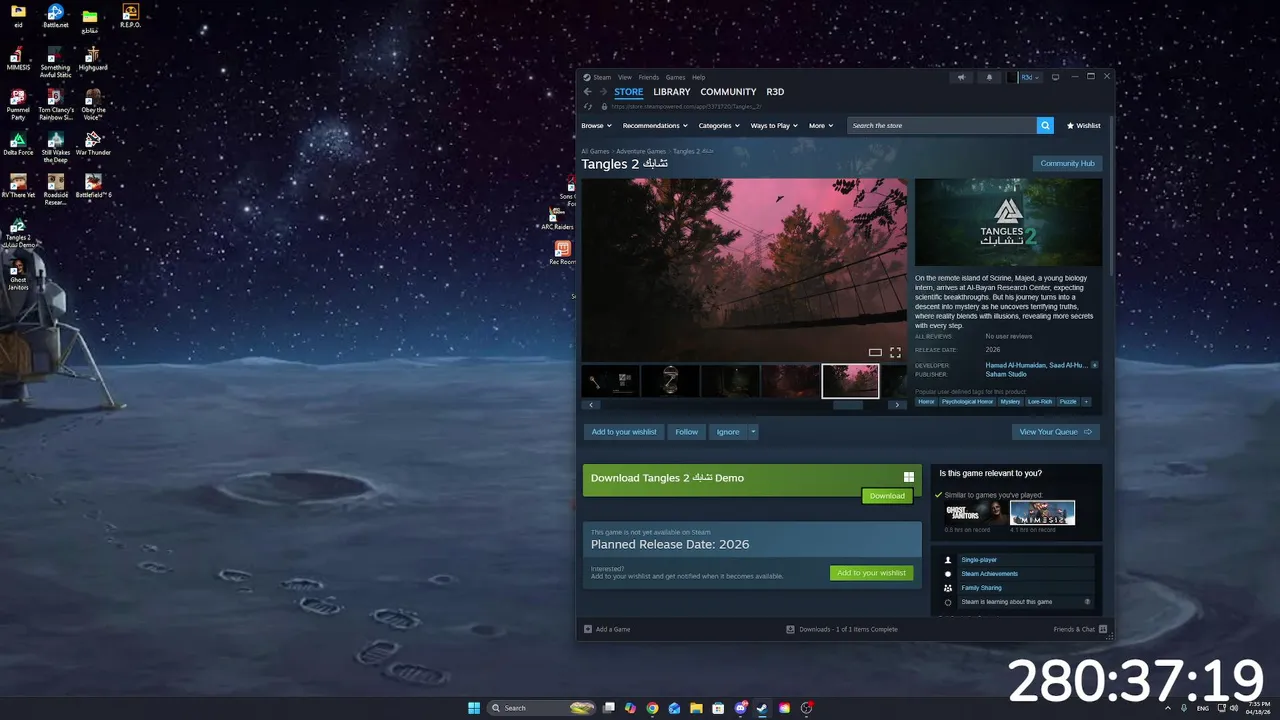
Task: Select the highlighted pink sky thumbnail
Action: [x=850, y=381]
